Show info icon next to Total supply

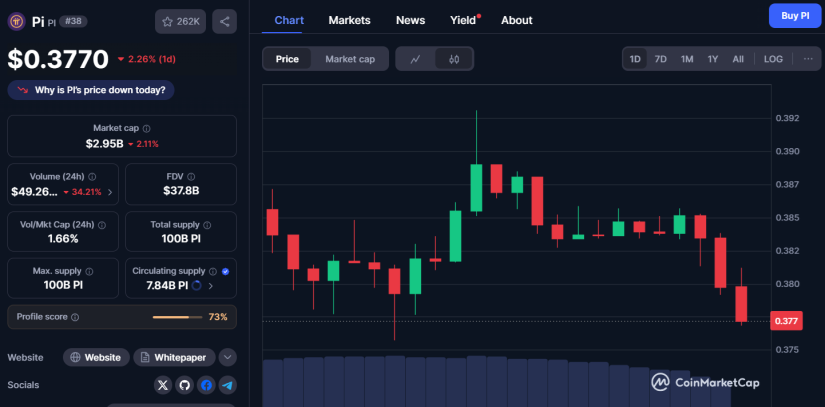coord(207,225)
